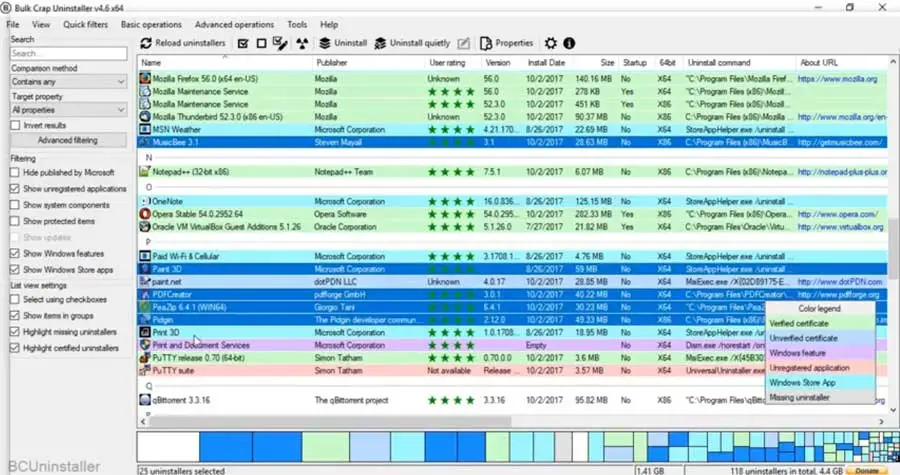Click the Uninstall quietly icon
The height and width of the screenshot is (475, 900).
click(x=380, y=43)
